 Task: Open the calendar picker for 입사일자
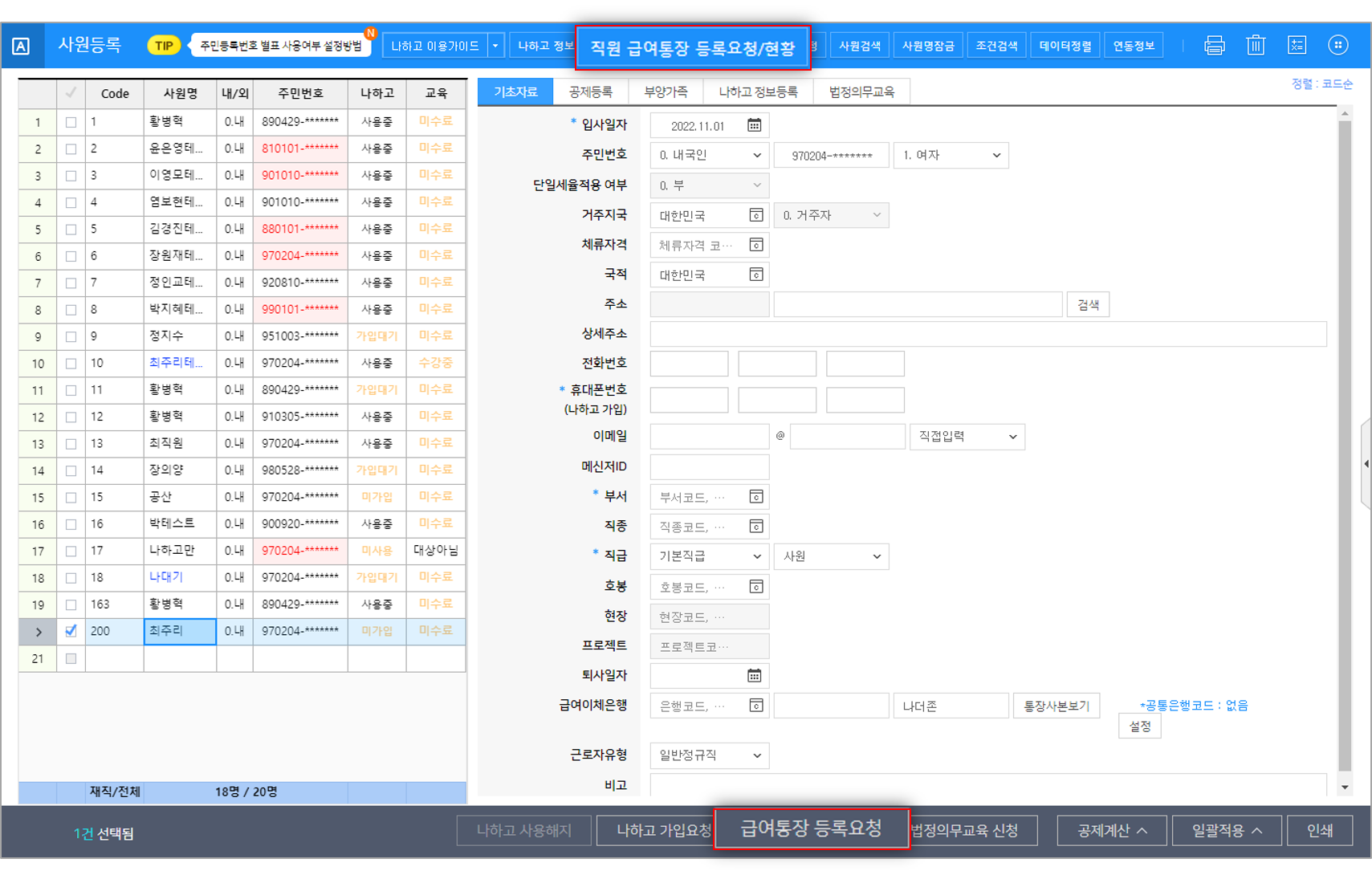[754, 125]
